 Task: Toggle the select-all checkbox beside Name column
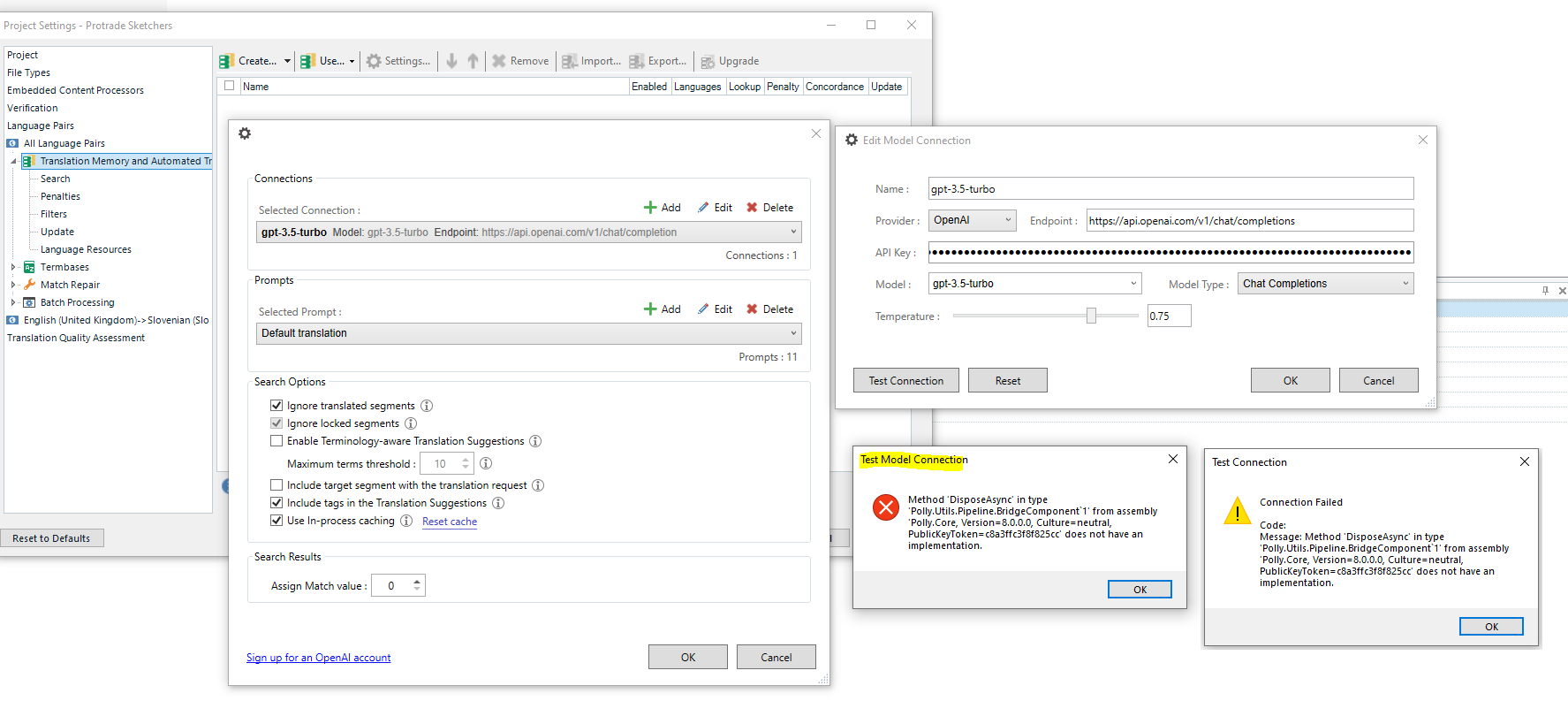tap(230, 86)
